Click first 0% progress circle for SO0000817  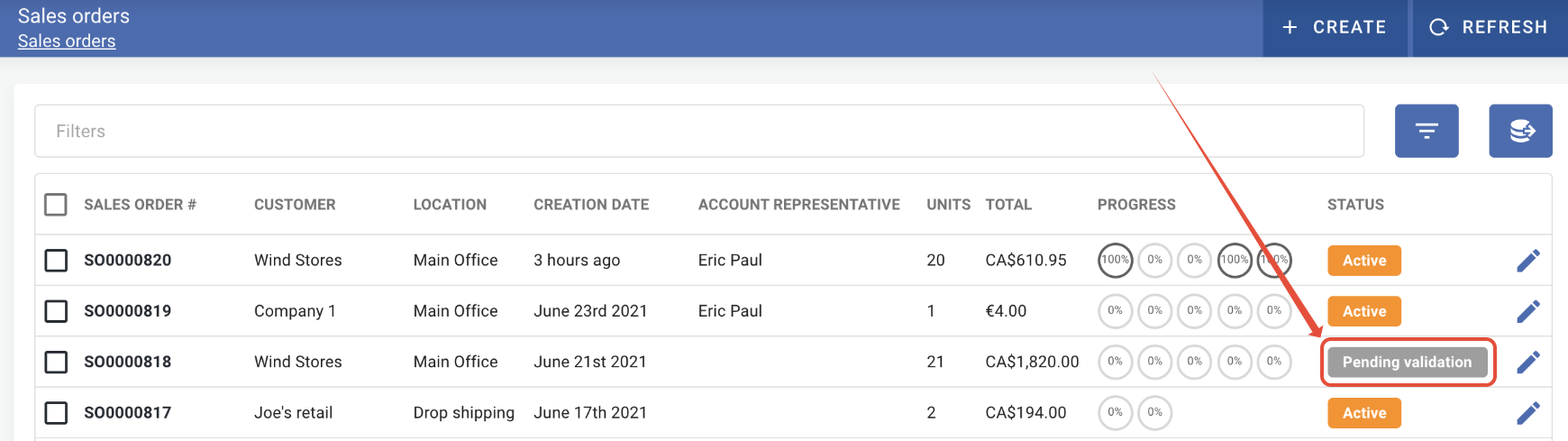1115,412
